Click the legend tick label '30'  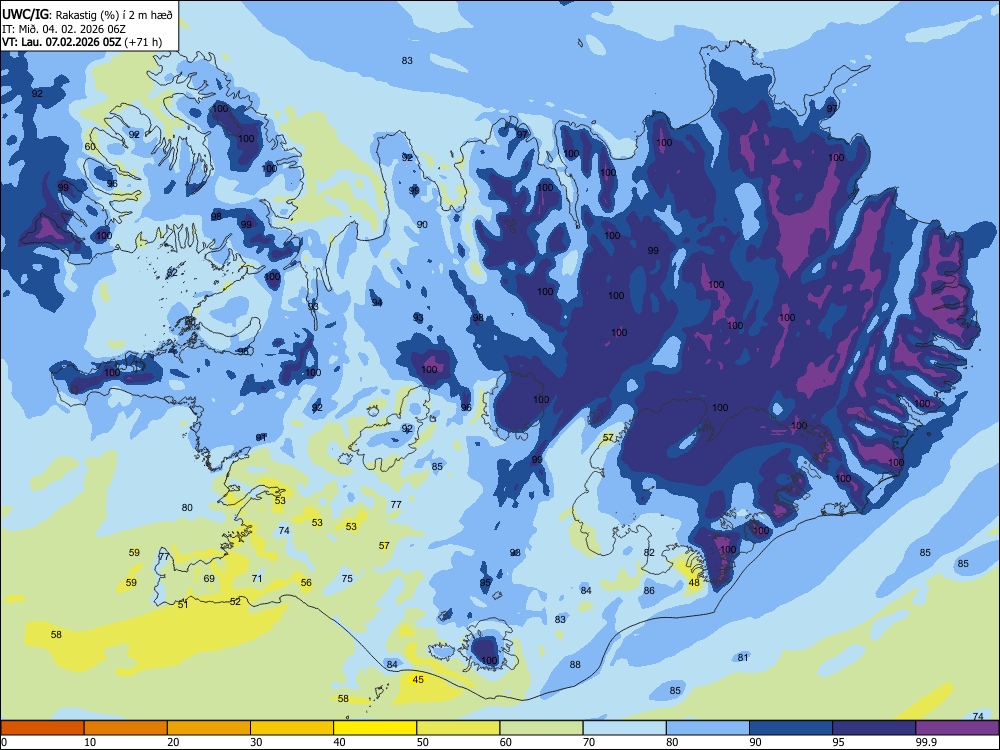256,742
